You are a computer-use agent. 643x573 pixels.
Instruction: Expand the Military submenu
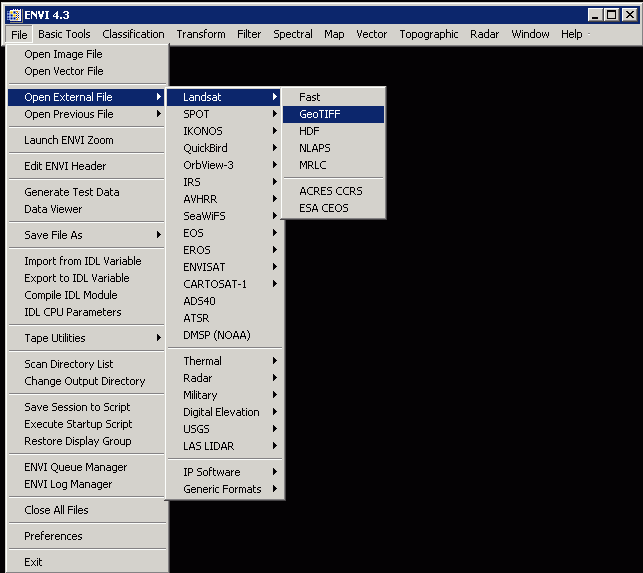point(224,395)
